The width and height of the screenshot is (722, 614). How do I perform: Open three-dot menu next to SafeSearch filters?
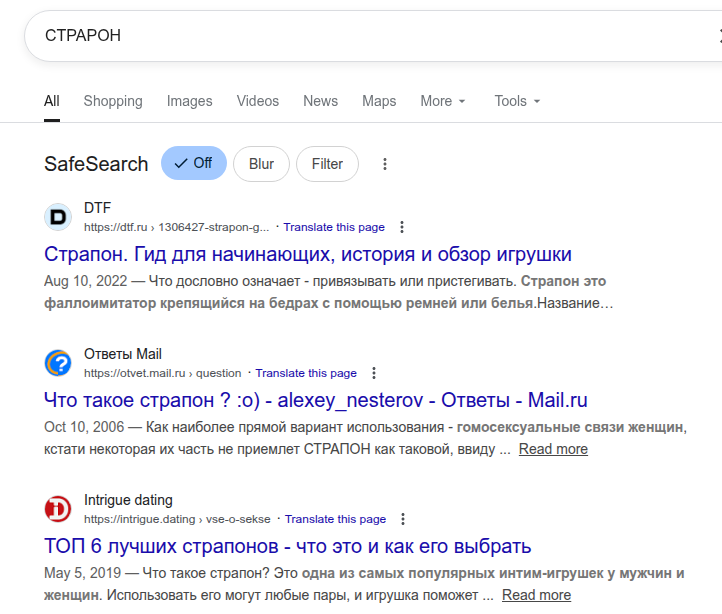pos(385,164)
